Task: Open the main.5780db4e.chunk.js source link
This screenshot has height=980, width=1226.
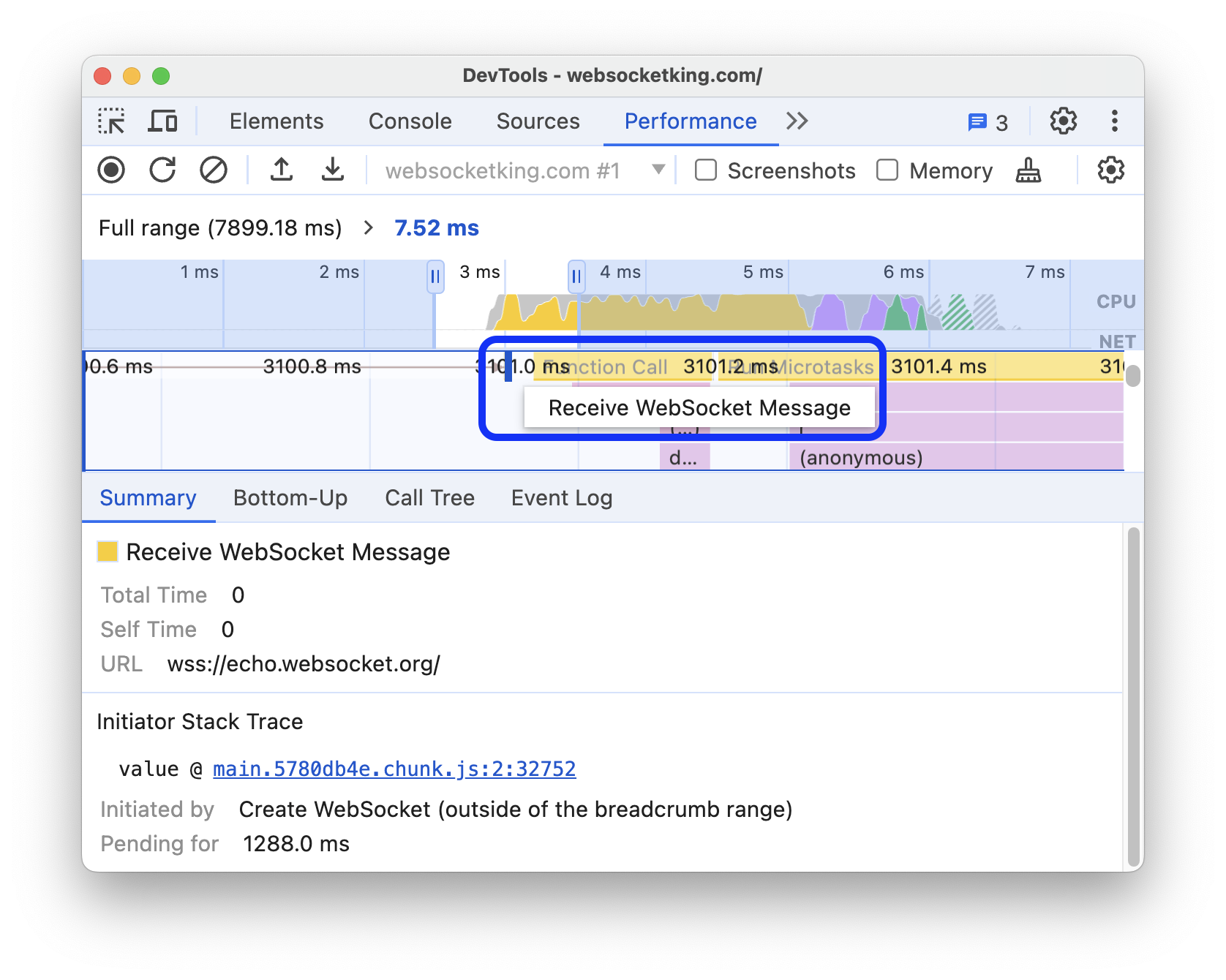Action: point(394,769)
